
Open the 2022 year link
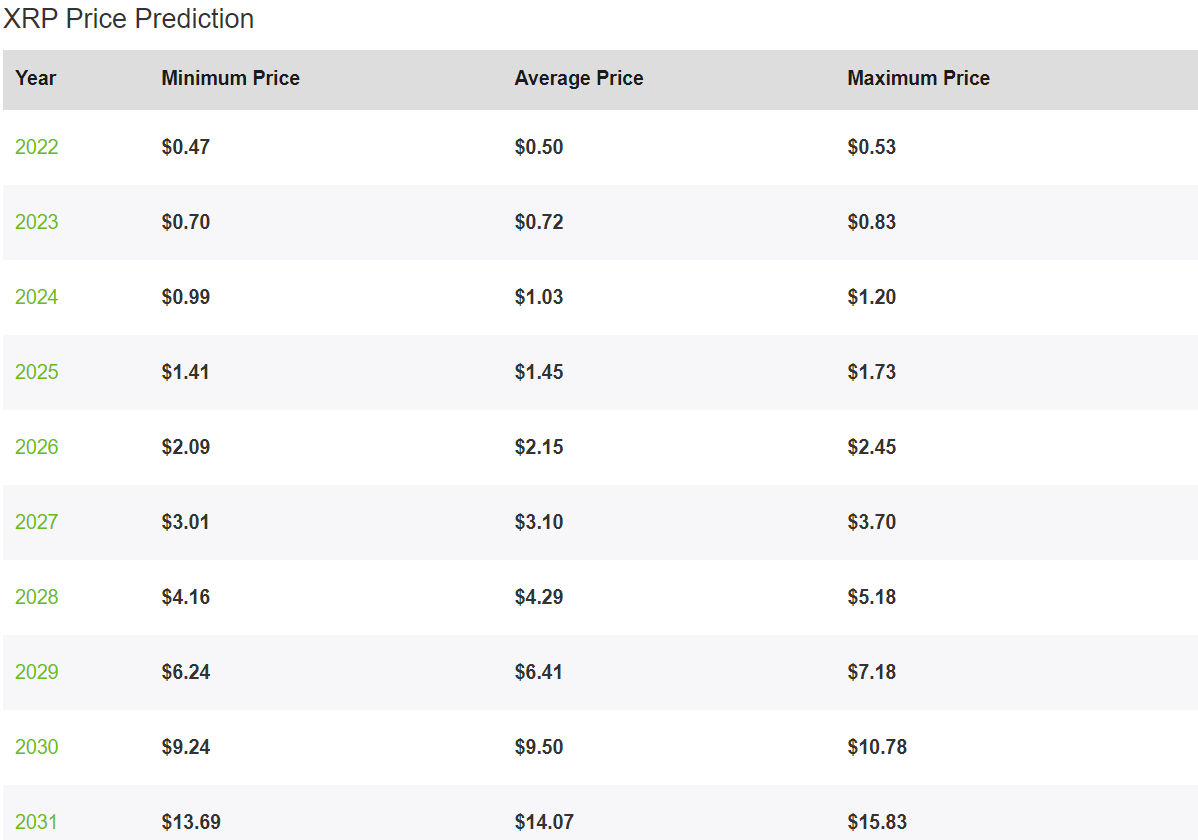[37, 147]
